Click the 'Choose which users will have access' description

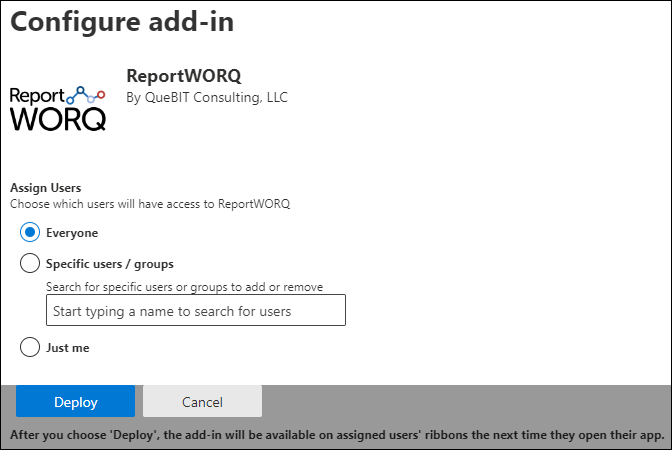(x=150, y=203)
